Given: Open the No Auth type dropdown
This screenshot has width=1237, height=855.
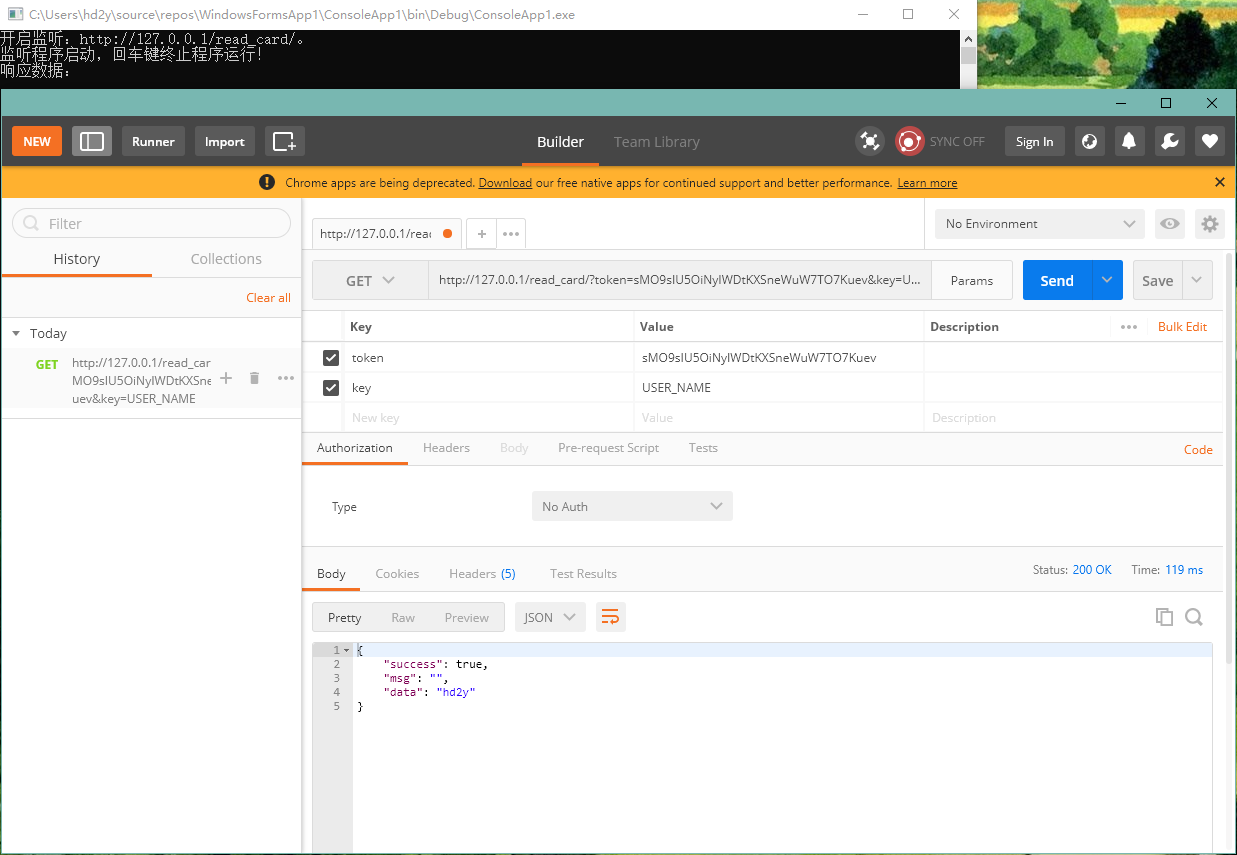Looking at the screenshot, I should [632, 506].
